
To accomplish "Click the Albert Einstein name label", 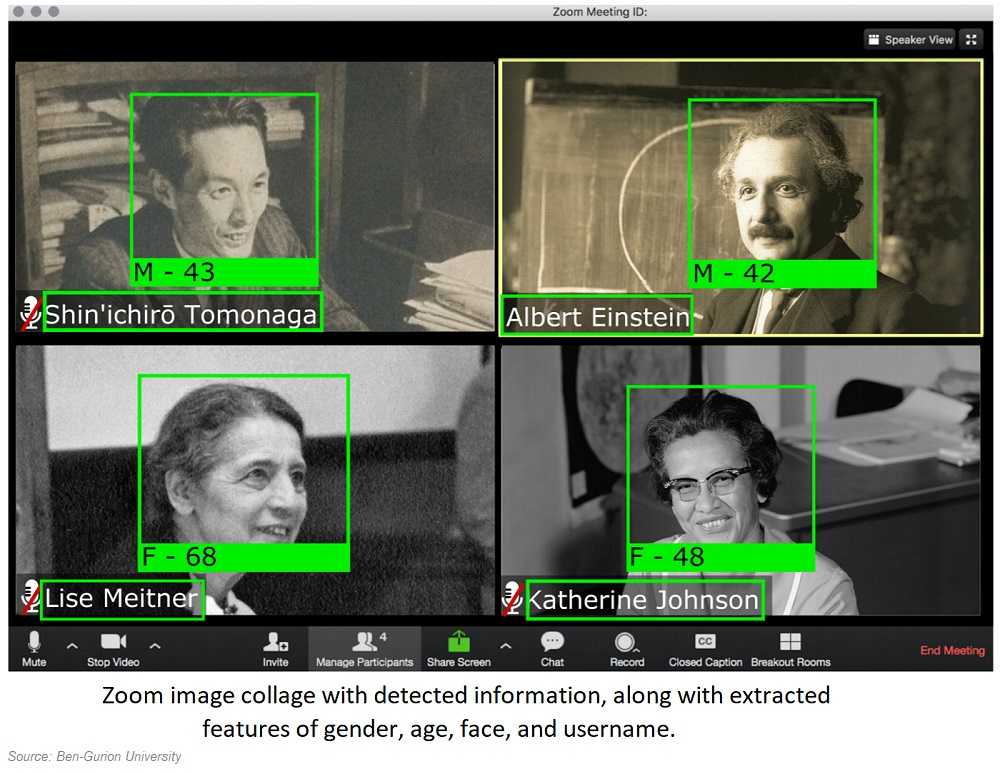I will pyautogui.click(x=597, y=316).
